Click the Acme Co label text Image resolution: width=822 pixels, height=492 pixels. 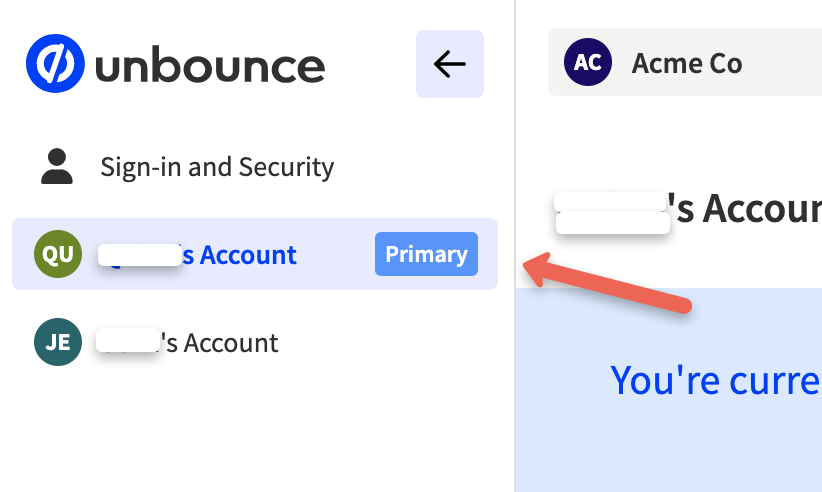(x=687, y=63)
